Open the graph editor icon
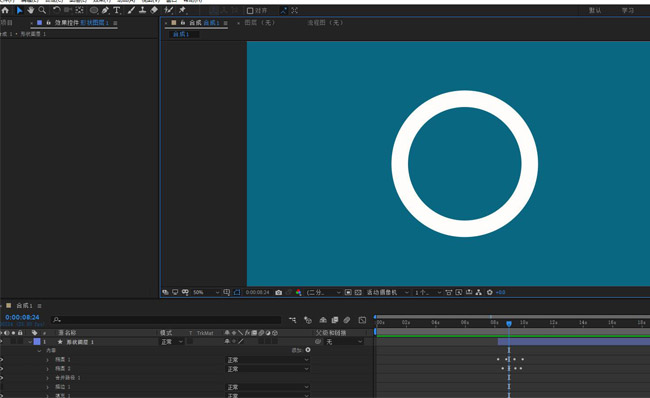The width and height of the screenshot is (650, 398). click(362, 320)
